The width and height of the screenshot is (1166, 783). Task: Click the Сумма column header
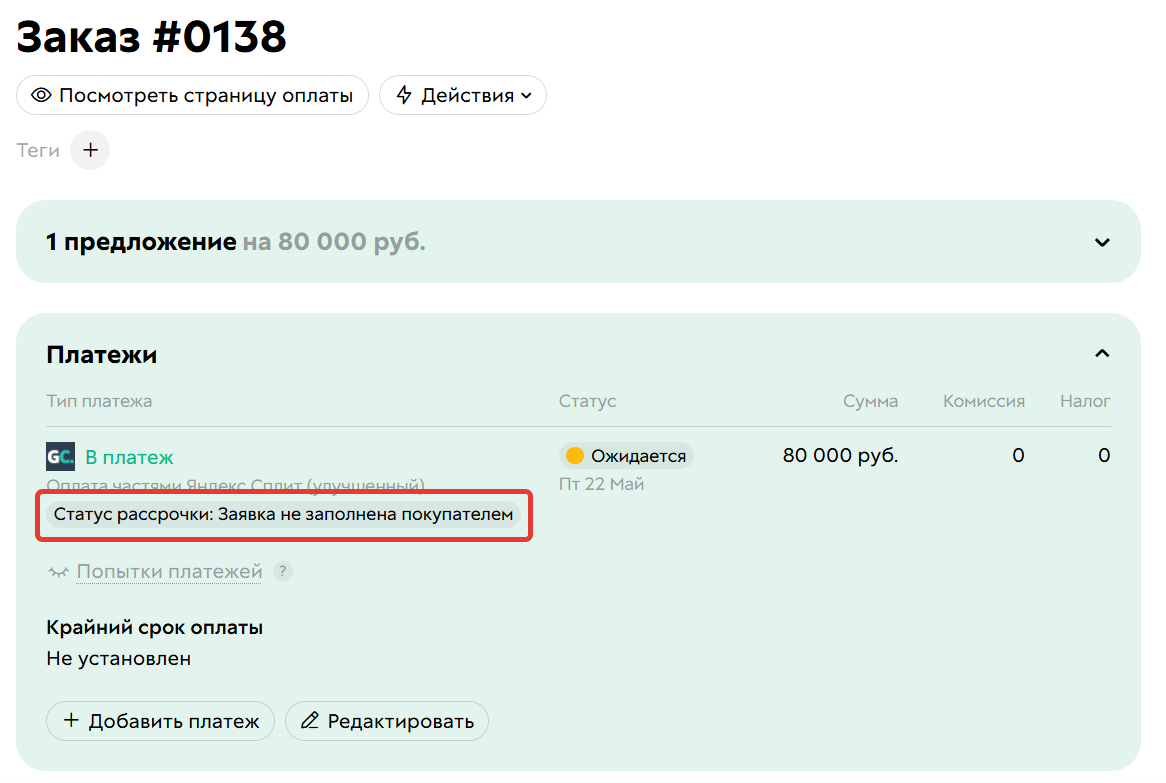(871, 401)
